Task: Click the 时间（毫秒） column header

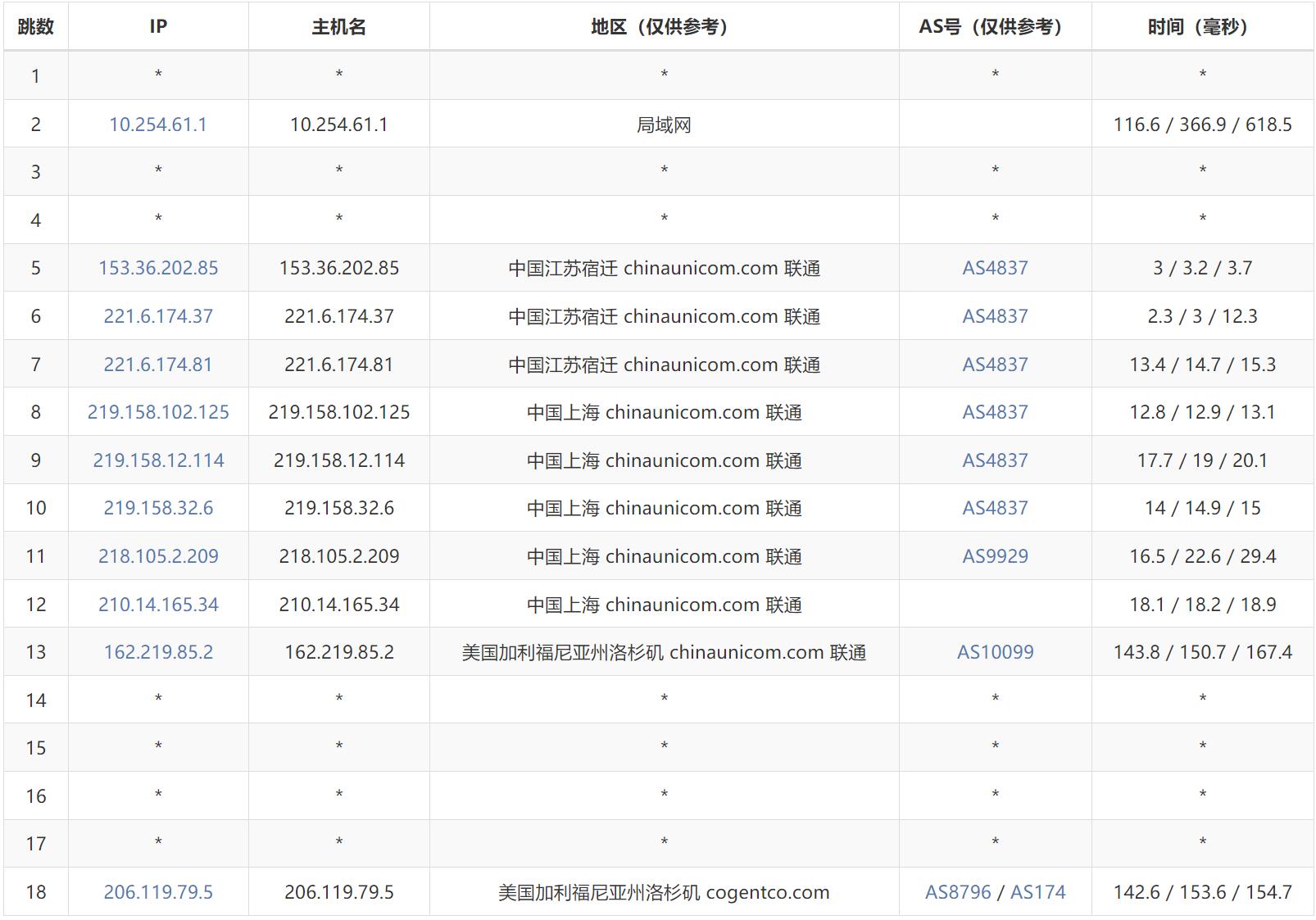Action: [x=1202, y=27]
